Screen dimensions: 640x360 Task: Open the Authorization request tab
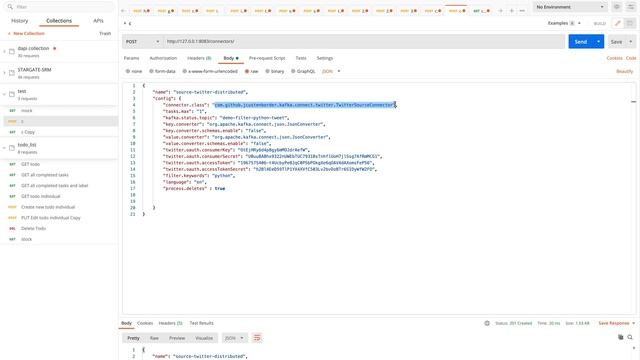163,58
